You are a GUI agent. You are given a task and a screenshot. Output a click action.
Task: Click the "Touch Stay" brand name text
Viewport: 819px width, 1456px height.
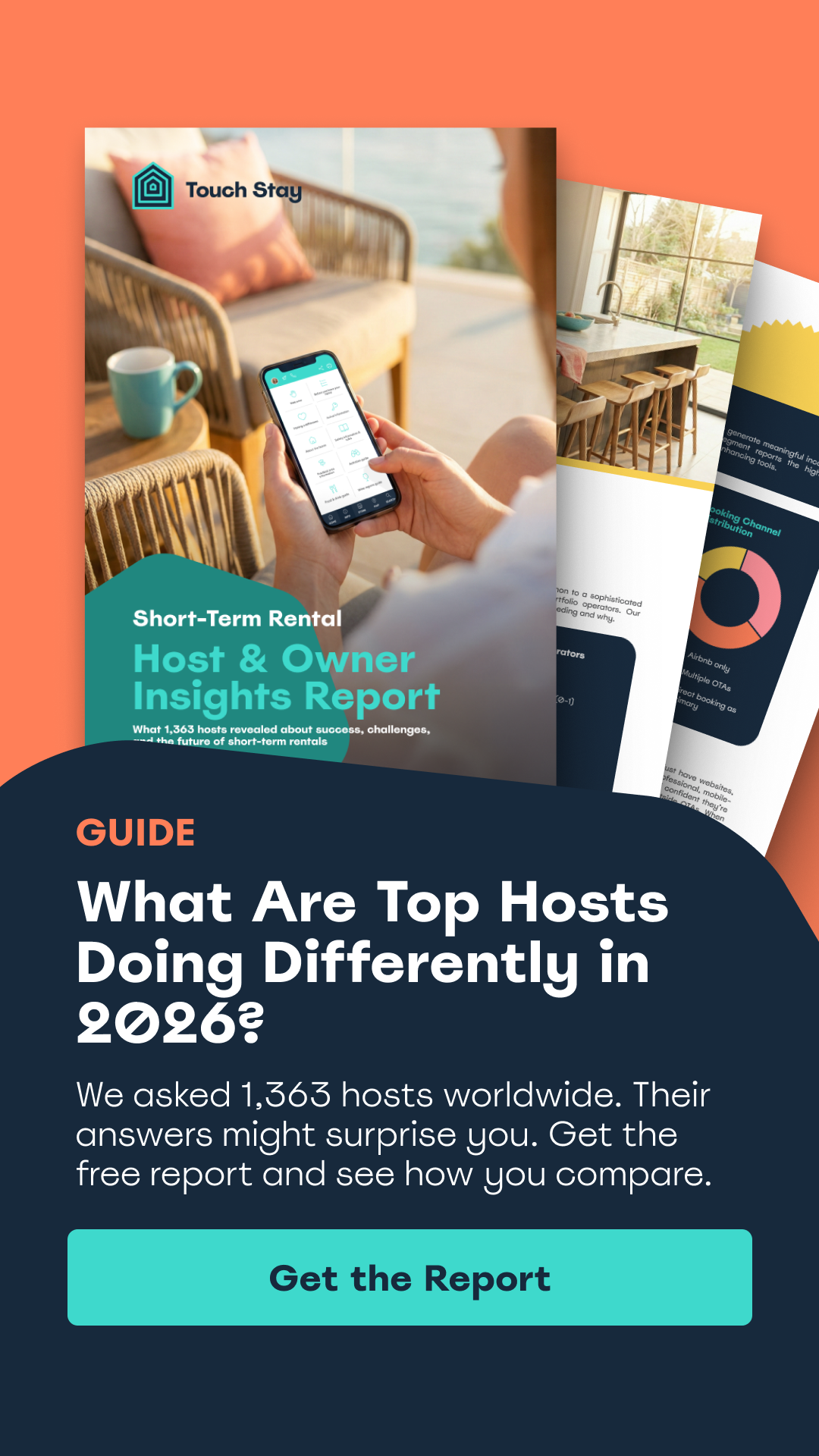pos(243,190)
